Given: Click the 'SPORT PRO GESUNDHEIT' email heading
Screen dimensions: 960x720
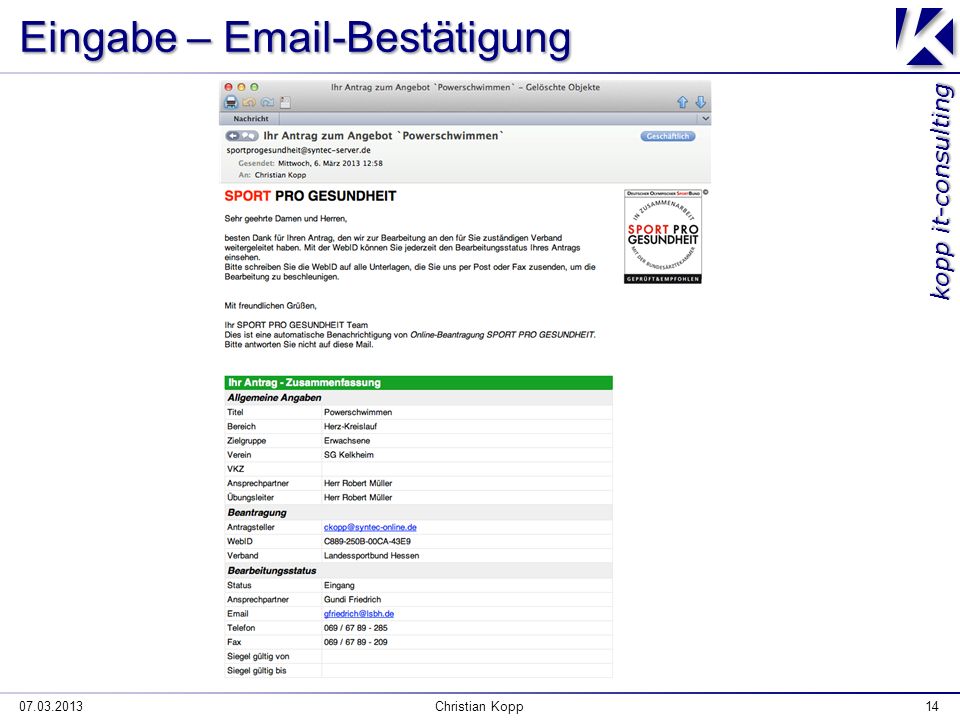Looking at the screenshot, I should 310,197.
